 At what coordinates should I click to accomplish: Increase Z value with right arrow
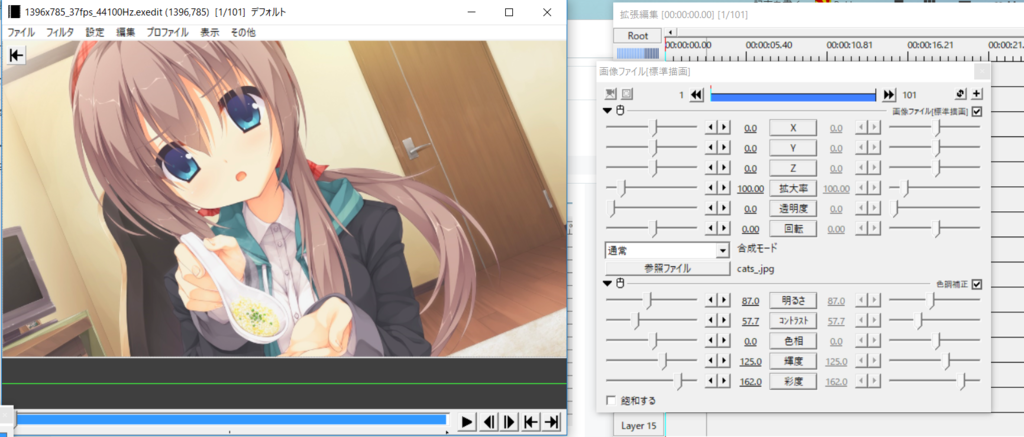pyautogui.click(x=724, y=169)
